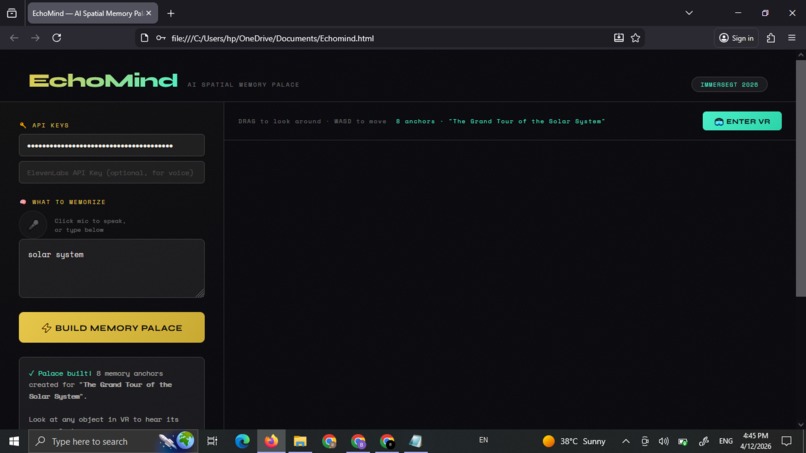This screenshot has height=453, width=806.
Task: Open the list all tabs dropdown
Action: point(689,13)
